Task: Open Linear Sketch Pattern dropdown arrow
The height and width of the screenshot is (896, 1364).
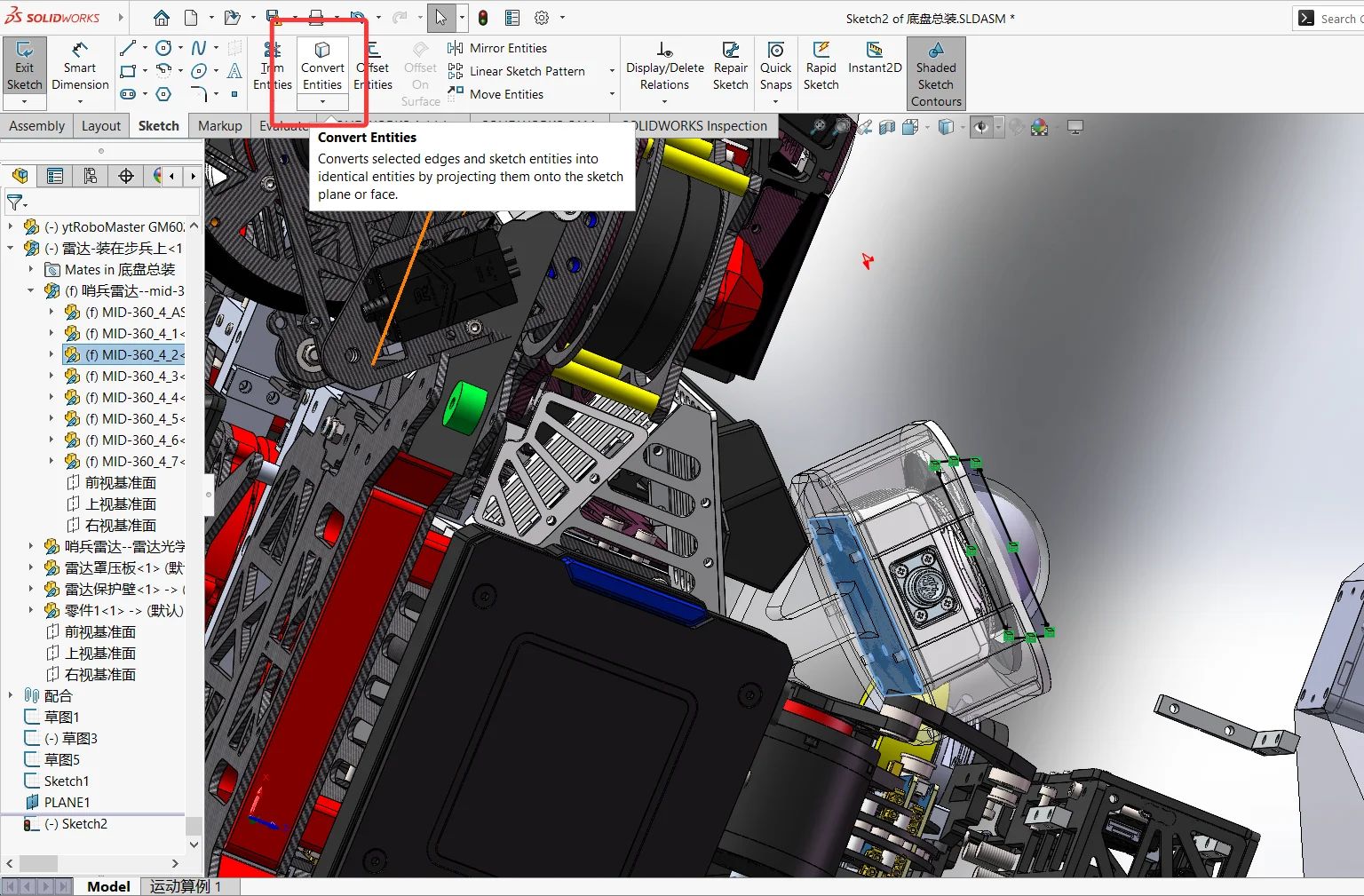Action: [612, 71]
